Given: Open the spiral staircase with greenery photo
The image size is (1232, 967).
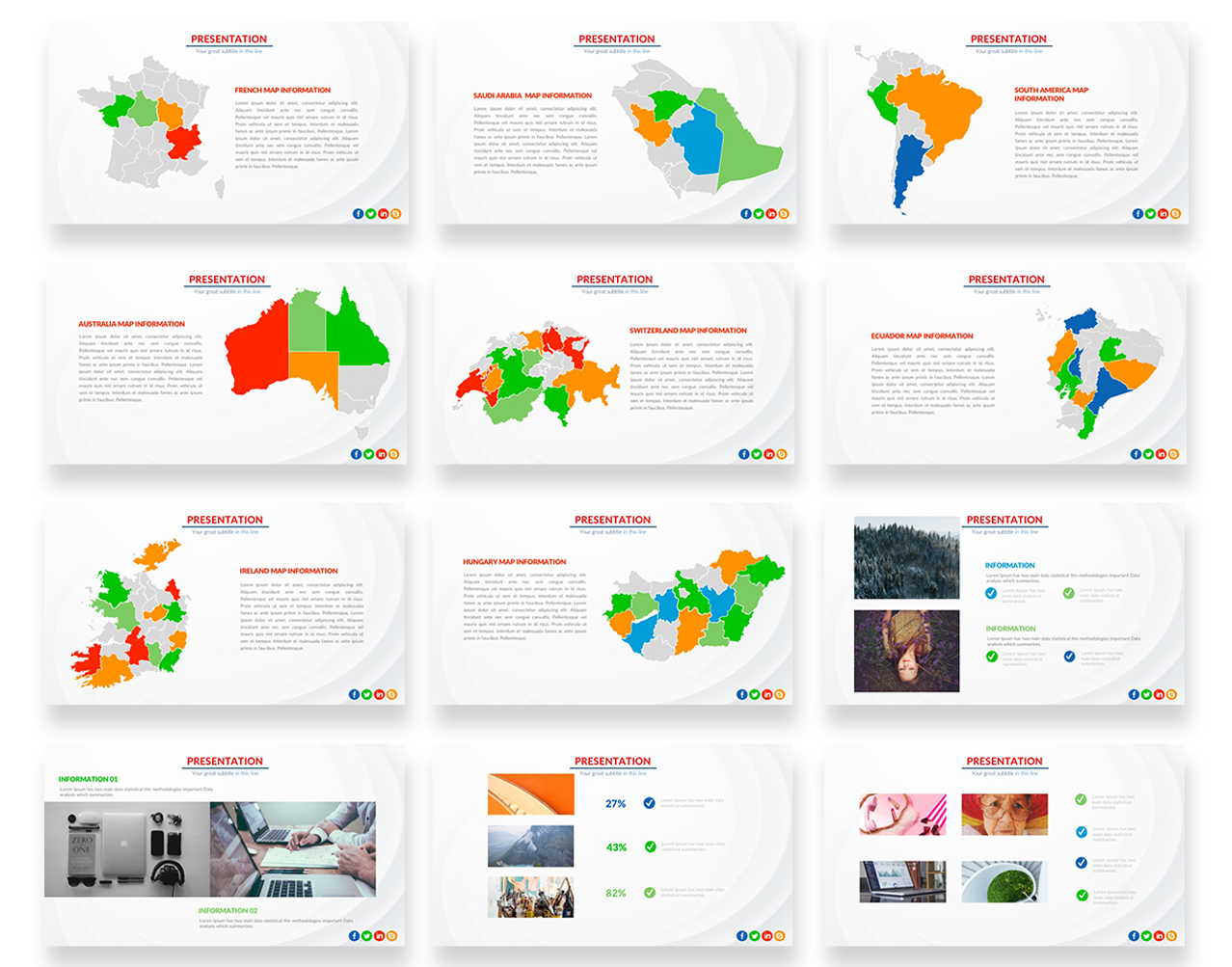Looking at the screenshot, I should click(1004, 881).
